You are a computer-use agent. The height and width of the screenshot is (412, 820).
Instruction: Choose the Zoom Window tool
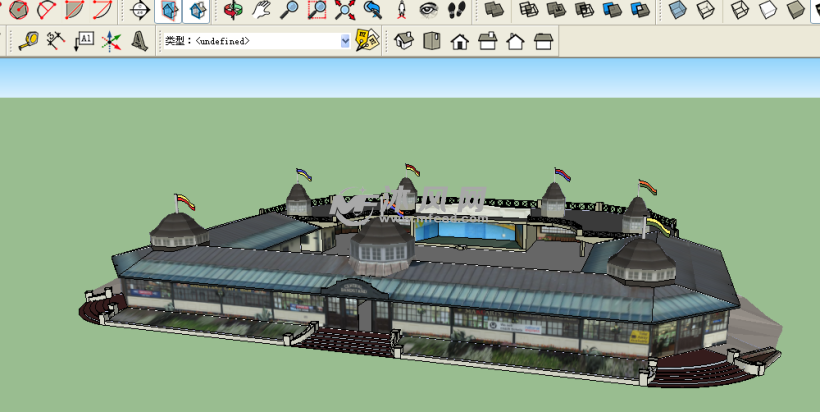(317, 11)
